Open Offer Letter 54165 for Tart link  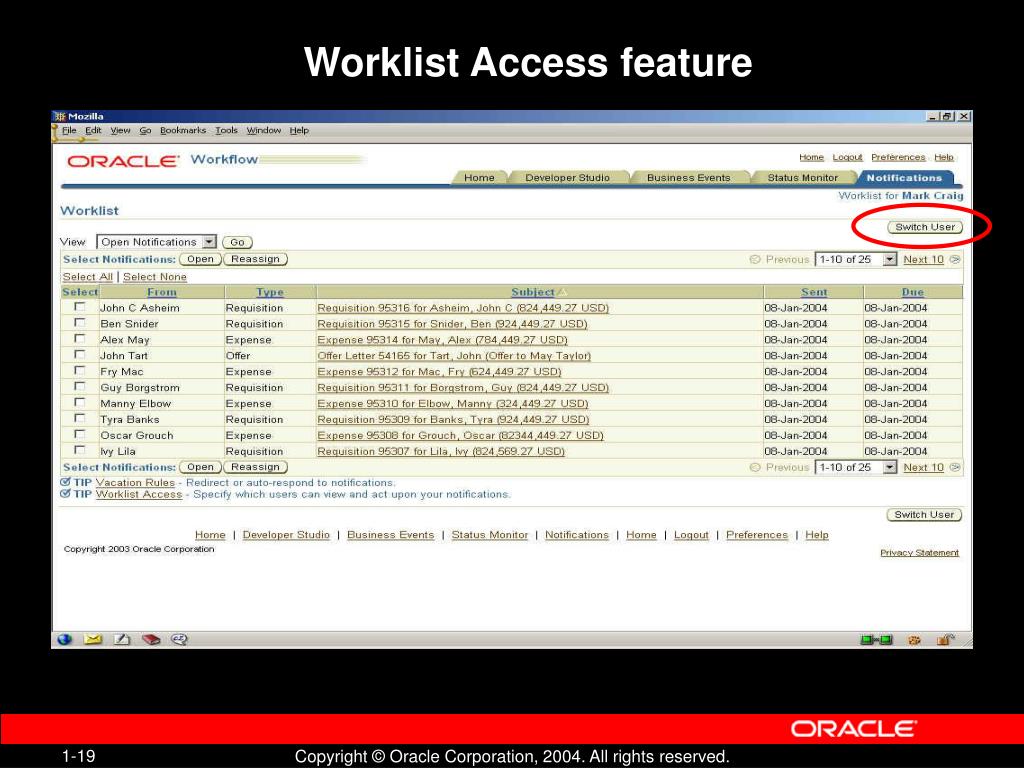454,356
